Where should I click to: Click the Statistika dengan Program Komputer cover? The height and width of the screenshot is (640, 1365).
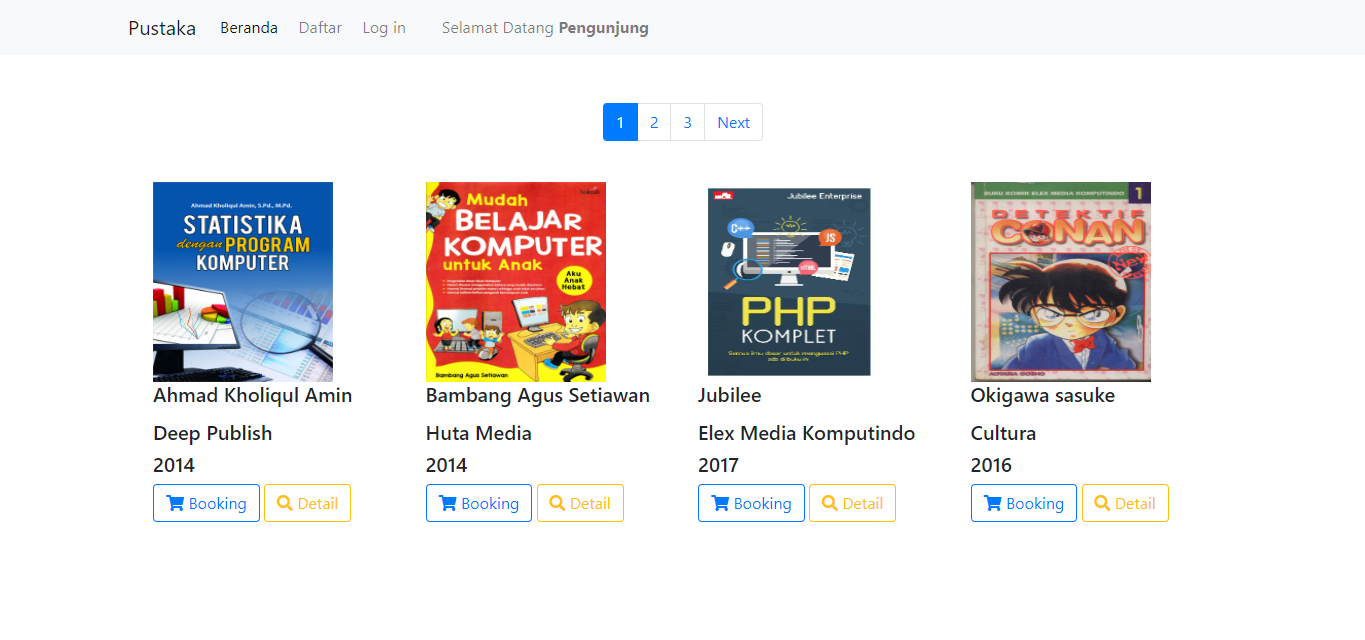243,281
